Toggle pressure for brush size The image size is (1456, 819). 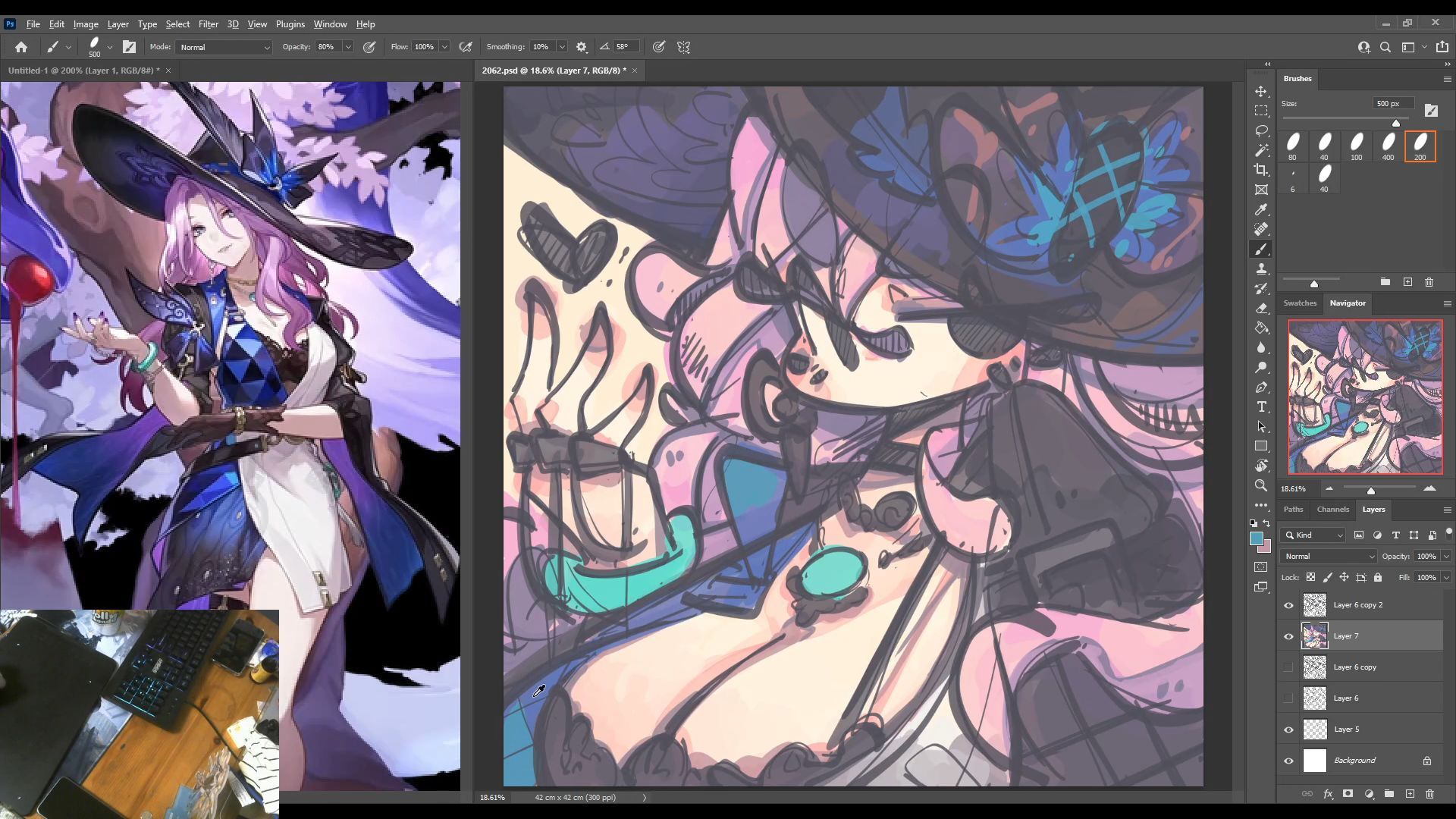click(659, 47)
